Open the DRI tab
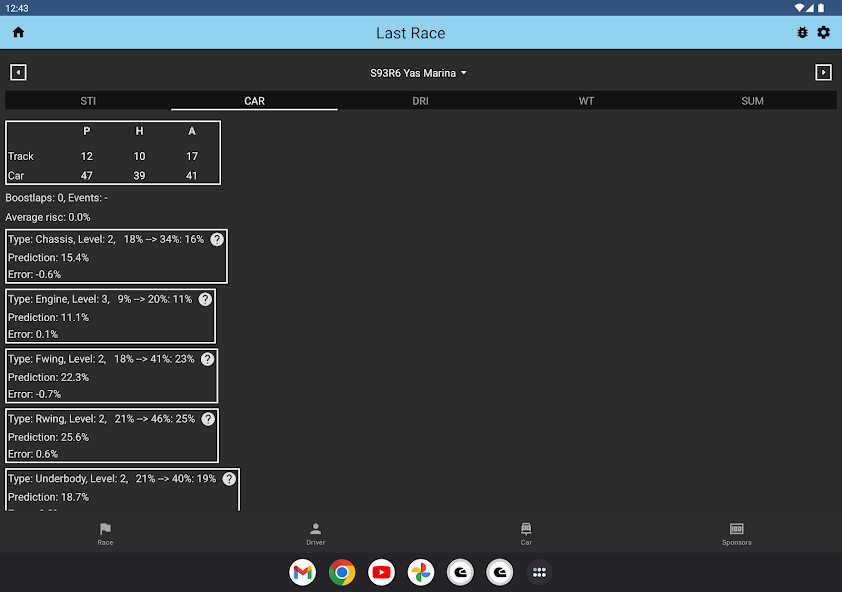842x592 pixels. pos(420,100)
